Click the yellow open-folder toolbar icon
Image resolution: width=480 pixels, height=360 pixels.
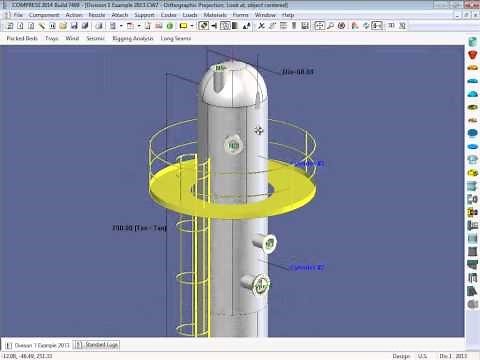pyautogui.click(x=63, y=26)
